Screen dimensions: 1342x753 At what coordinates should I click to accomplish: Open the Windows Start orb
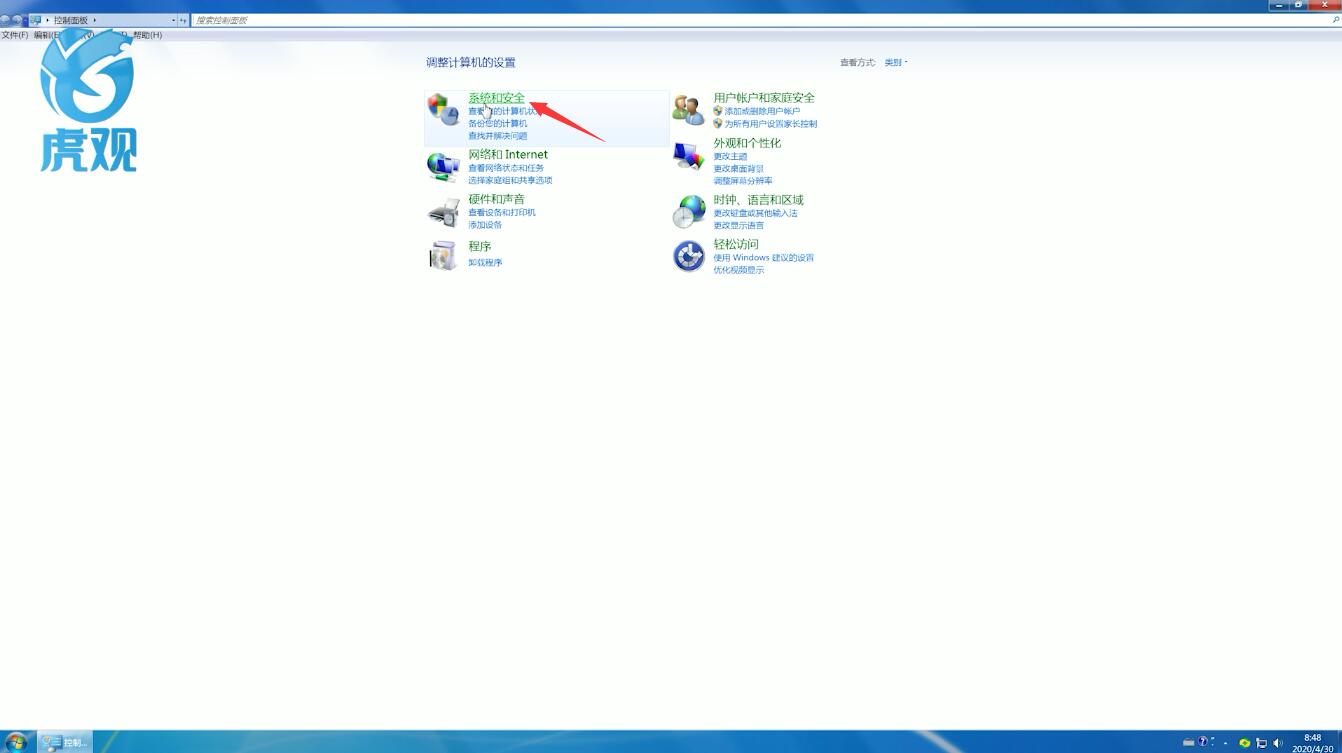[x=16, y=742]
